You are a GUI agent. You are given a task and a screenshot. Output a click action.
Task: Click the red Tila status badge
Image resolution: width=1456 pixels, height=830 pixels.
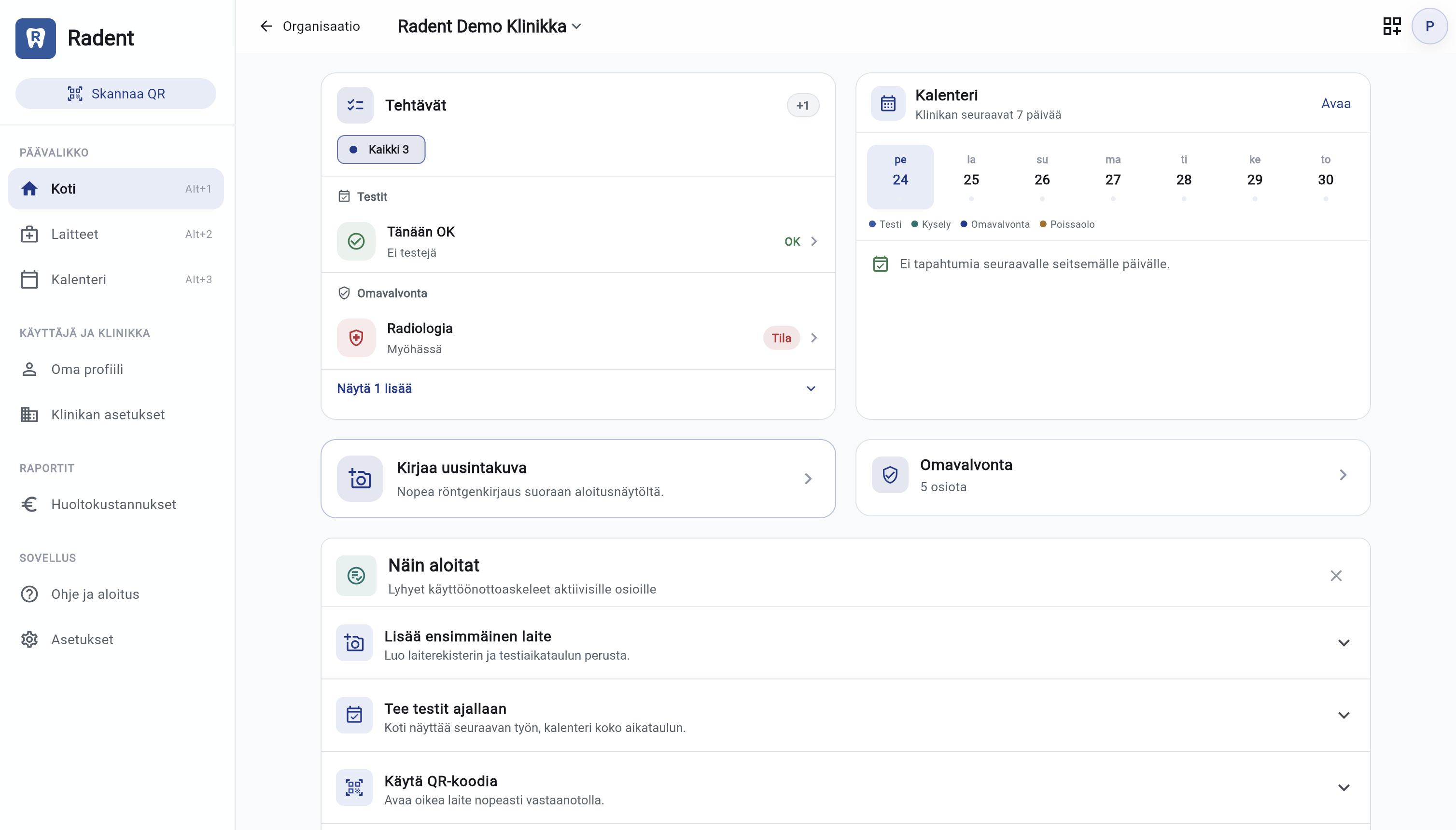pyautogui.click(x=781, y=337)
